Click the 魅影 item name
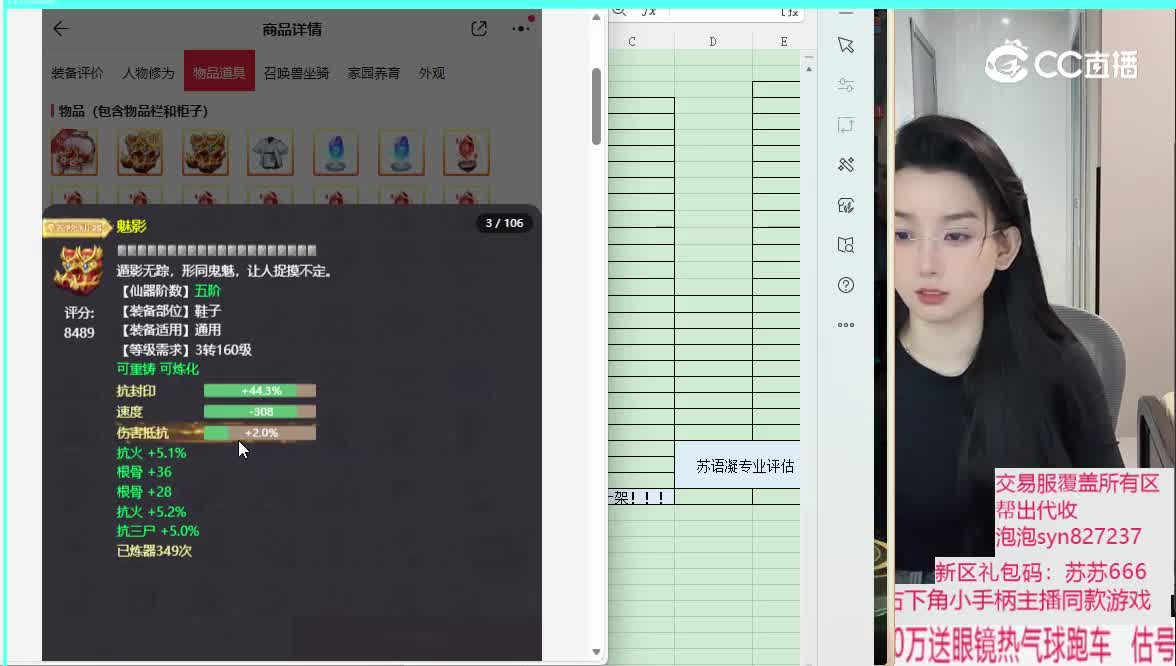 coord(131,226)
